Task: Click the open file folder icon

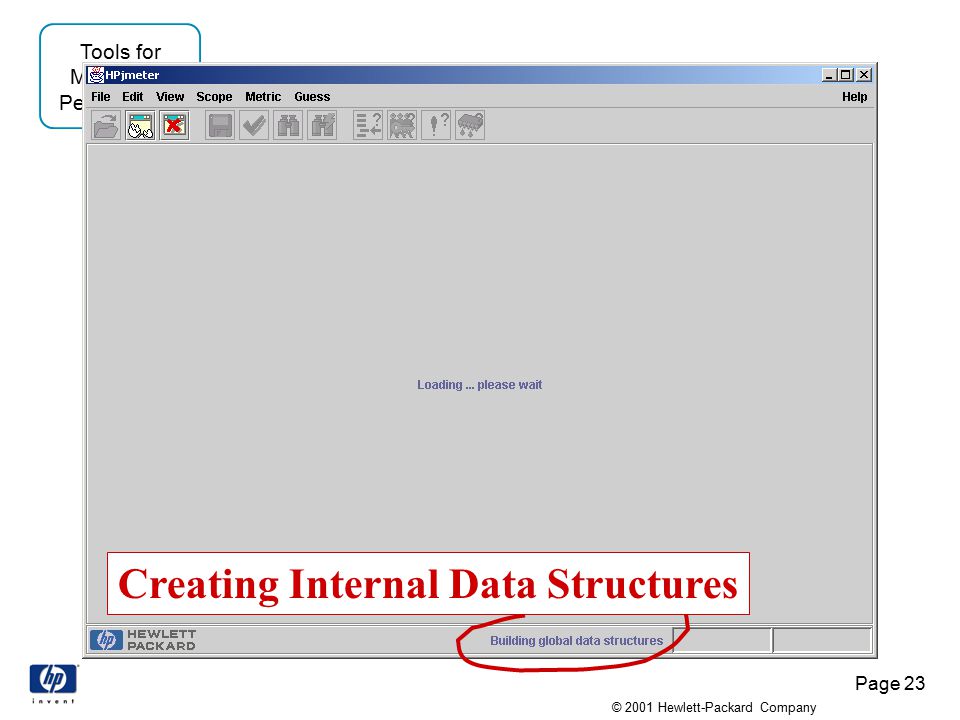Action: point(106,126)
